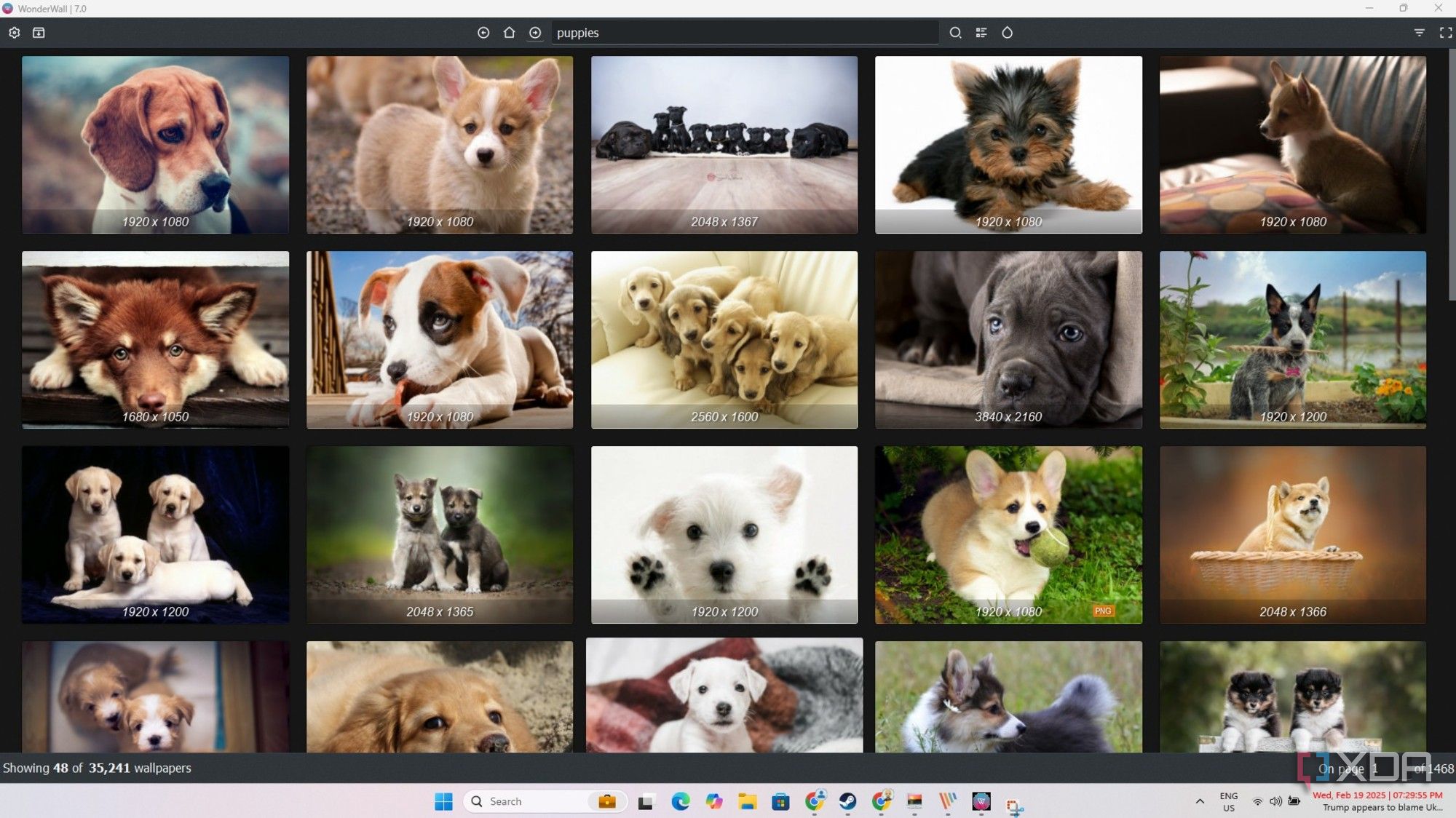
Task: Open Task View on the taskbar
Action: 646,802
